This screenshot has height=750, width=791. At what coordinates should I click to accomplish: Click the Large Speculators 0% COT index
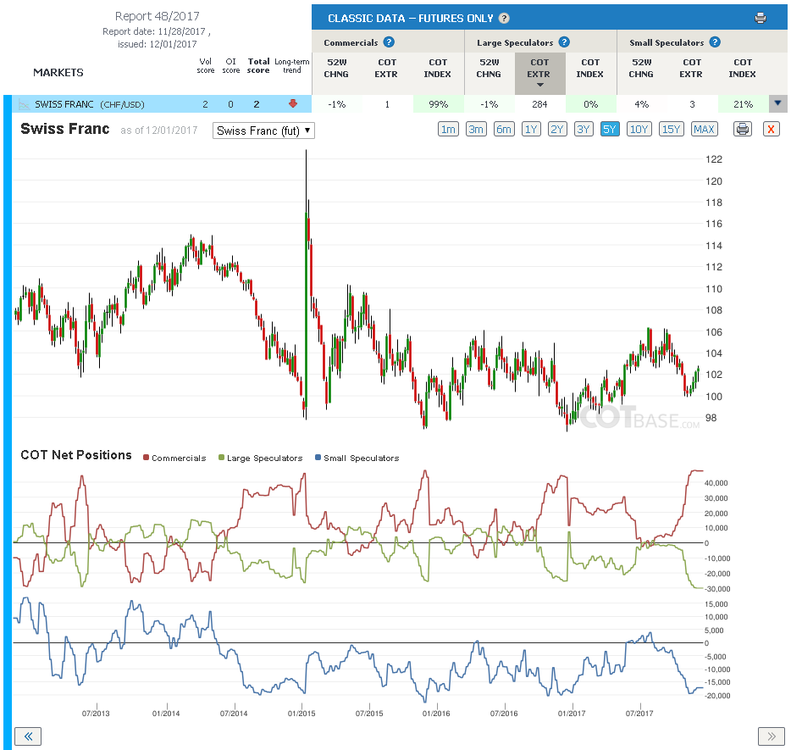tap(590, 104)
